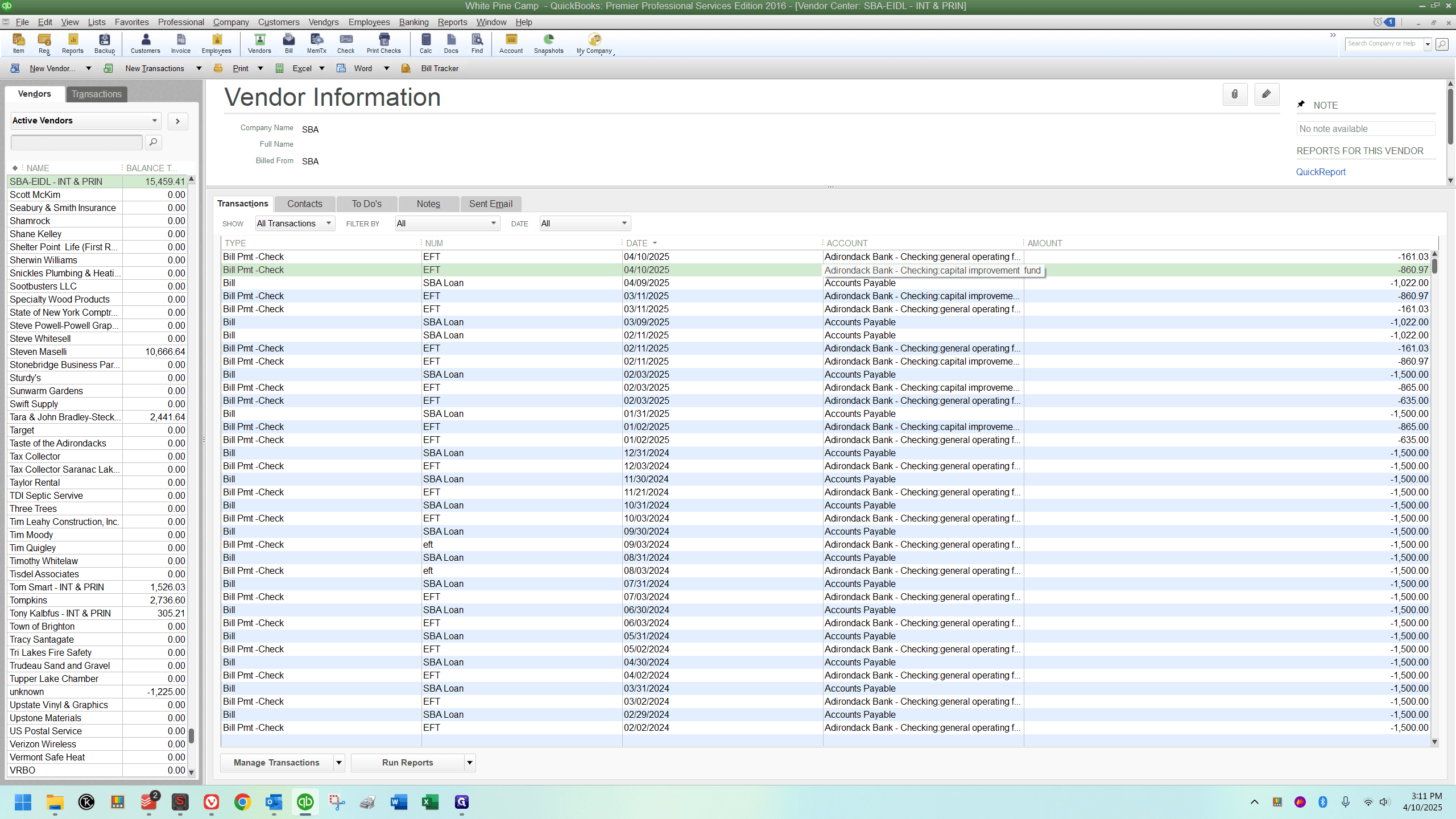Click the Windows Start button

23,802
